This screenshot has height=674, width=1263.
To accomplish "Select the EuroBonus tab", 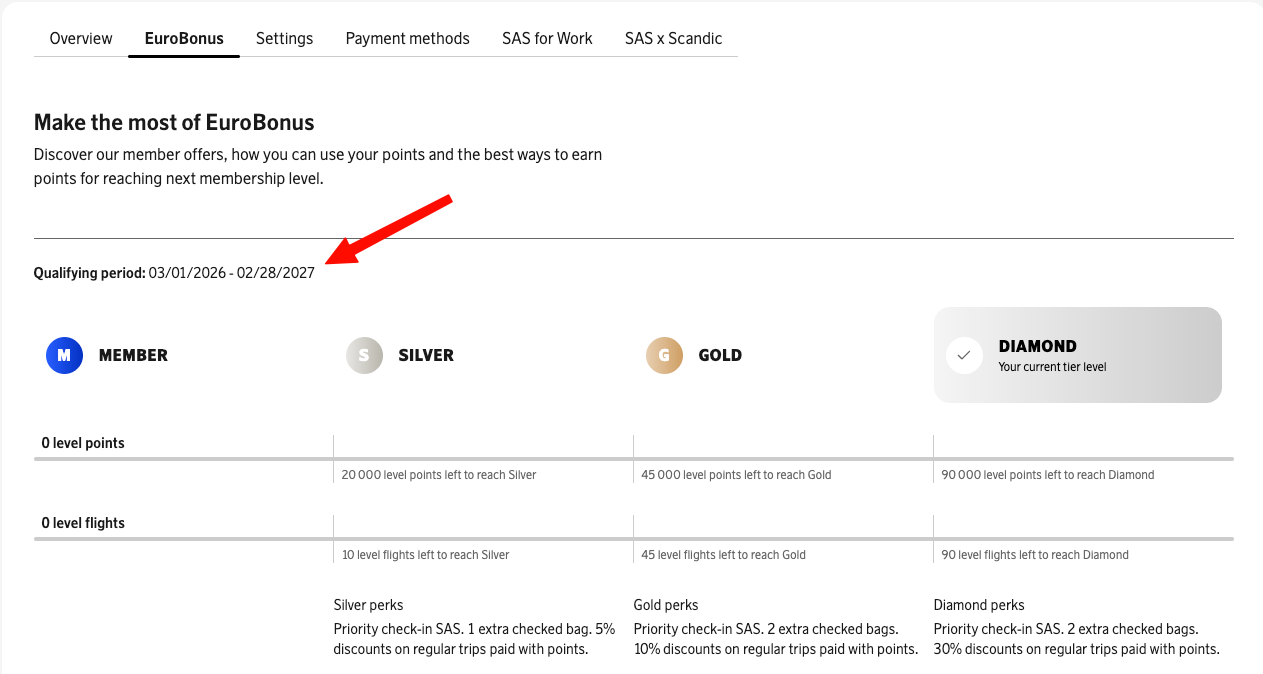I will 184,38.
